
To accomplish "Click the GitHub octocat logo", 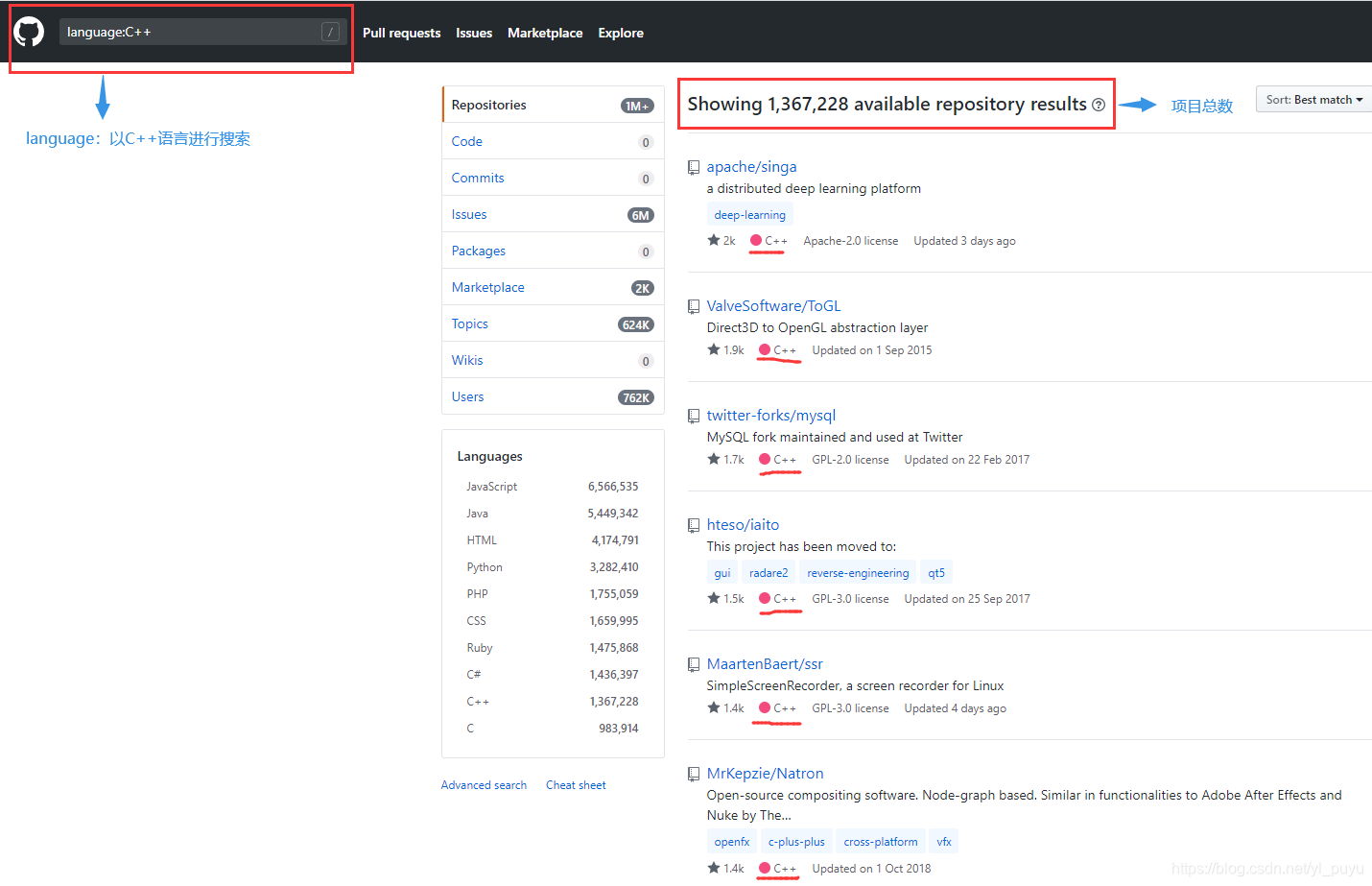I will click(x=28, y=31).
